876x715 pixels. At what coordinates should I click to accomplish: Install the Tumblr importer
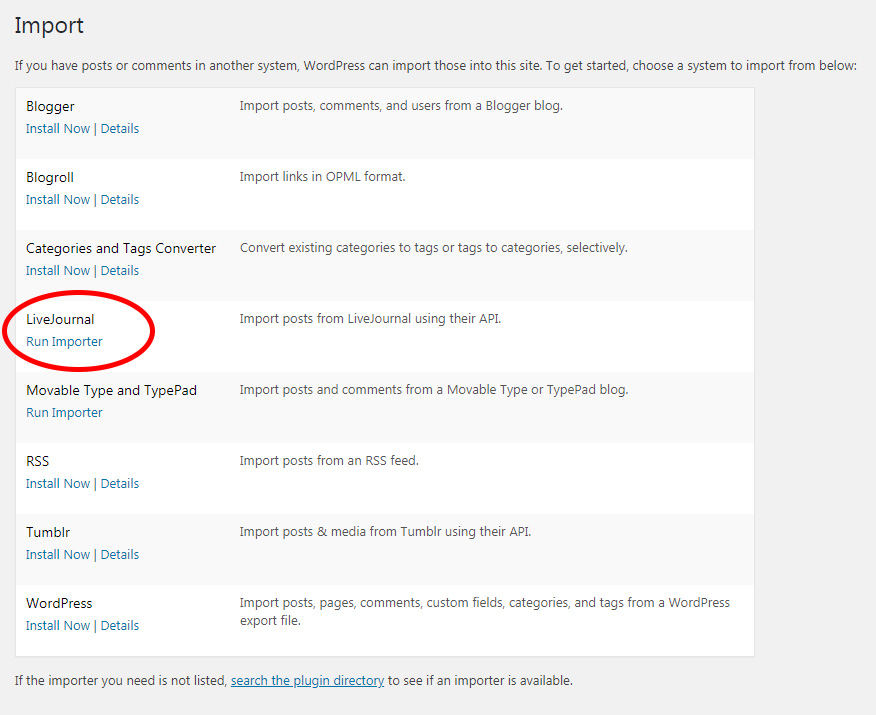[x=57, y=554]
